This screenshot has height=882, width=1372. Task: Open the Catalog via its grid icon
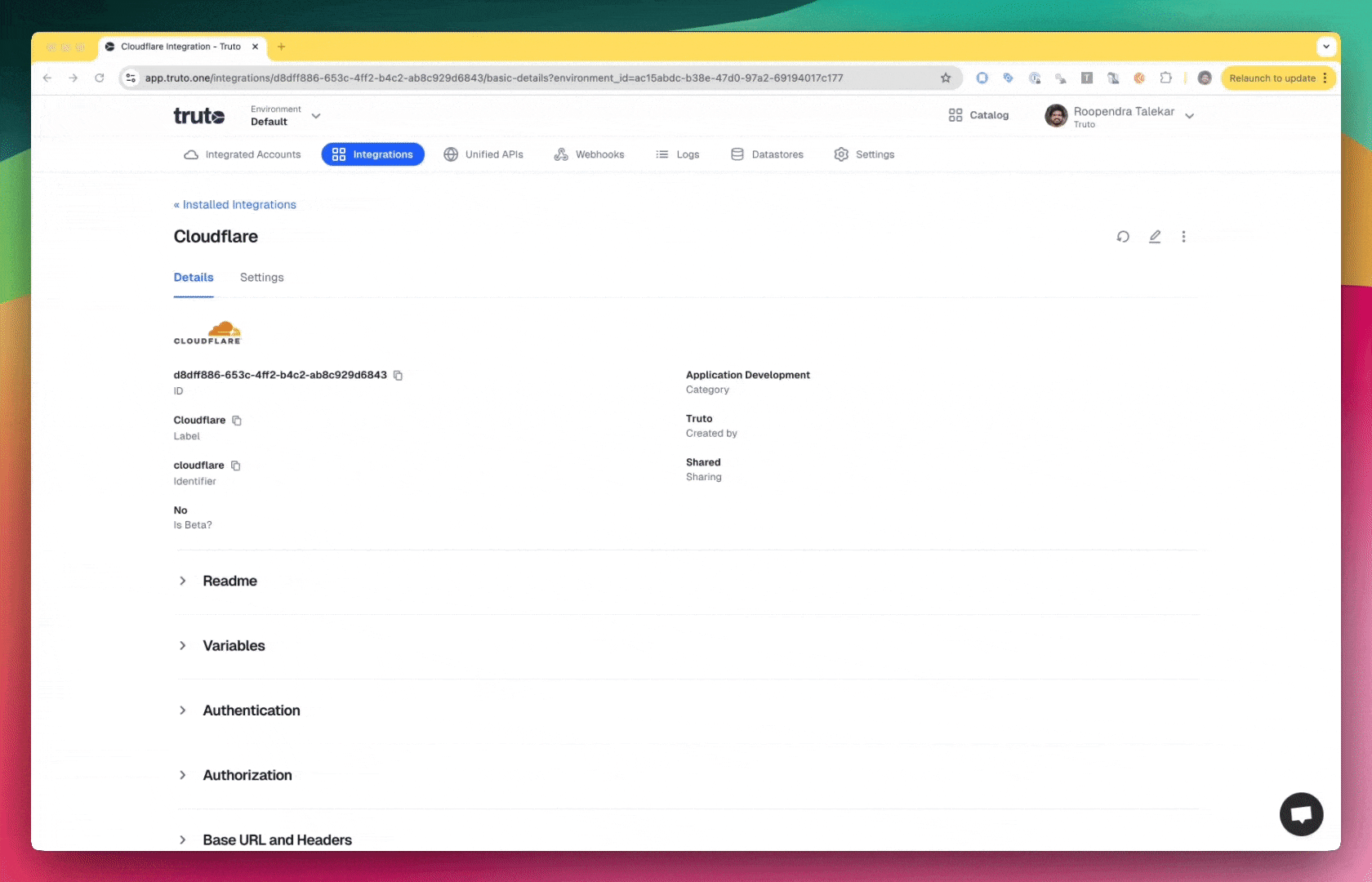(955, 115)
